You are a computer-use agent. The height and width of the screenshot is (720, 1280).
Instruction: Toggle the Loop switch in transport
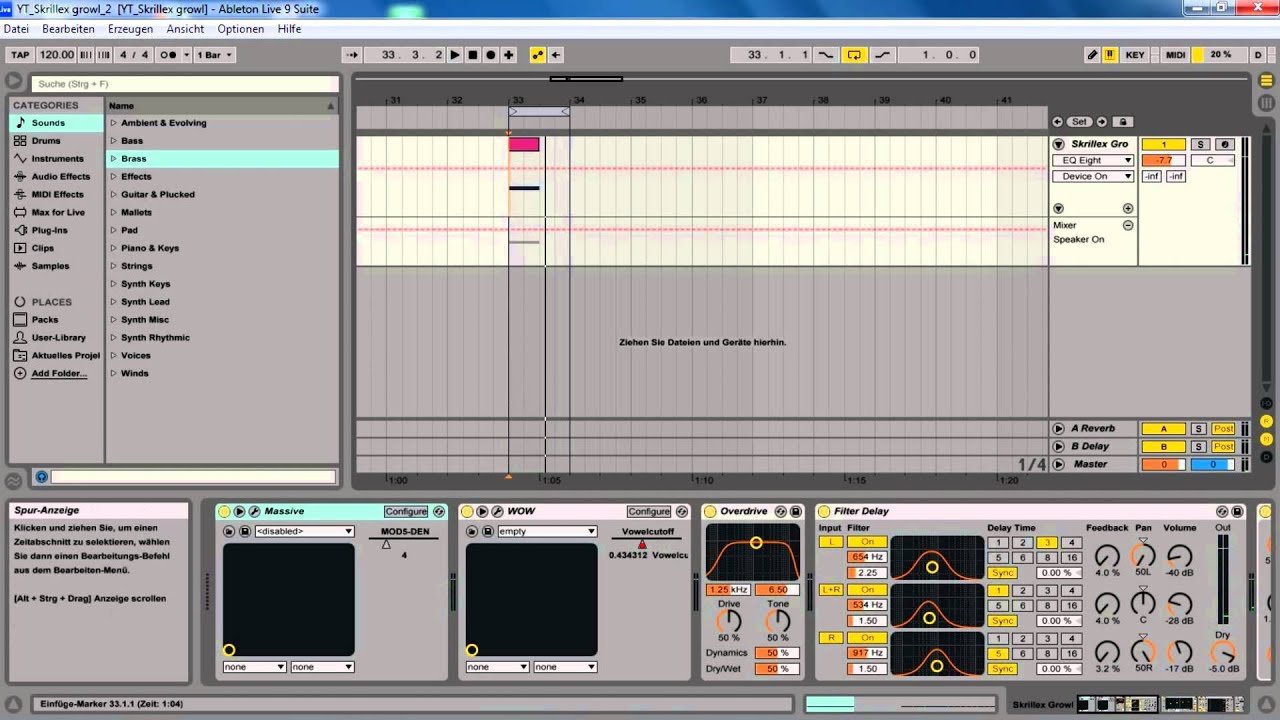854,55
